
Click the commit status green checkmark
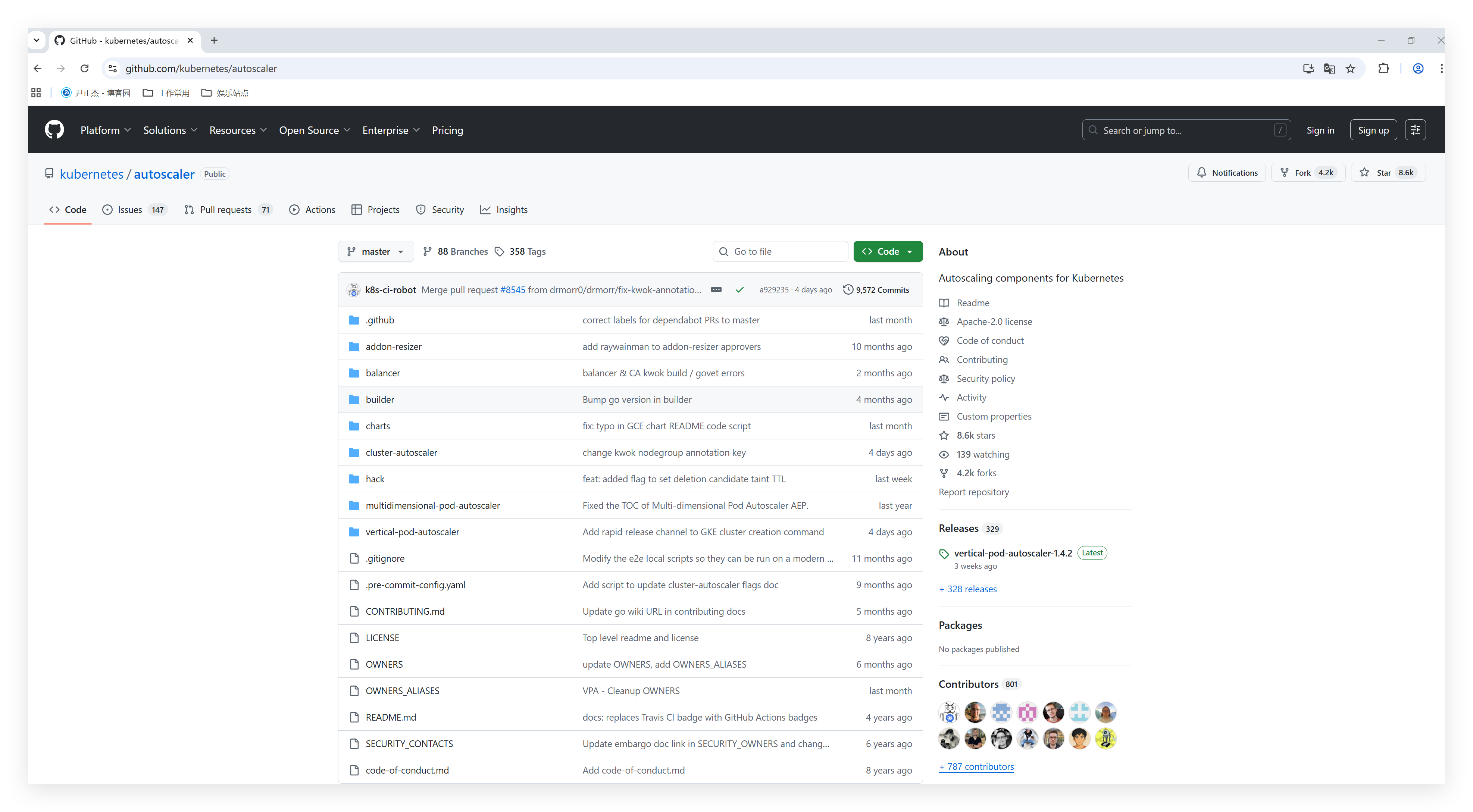tap(739, 290)
